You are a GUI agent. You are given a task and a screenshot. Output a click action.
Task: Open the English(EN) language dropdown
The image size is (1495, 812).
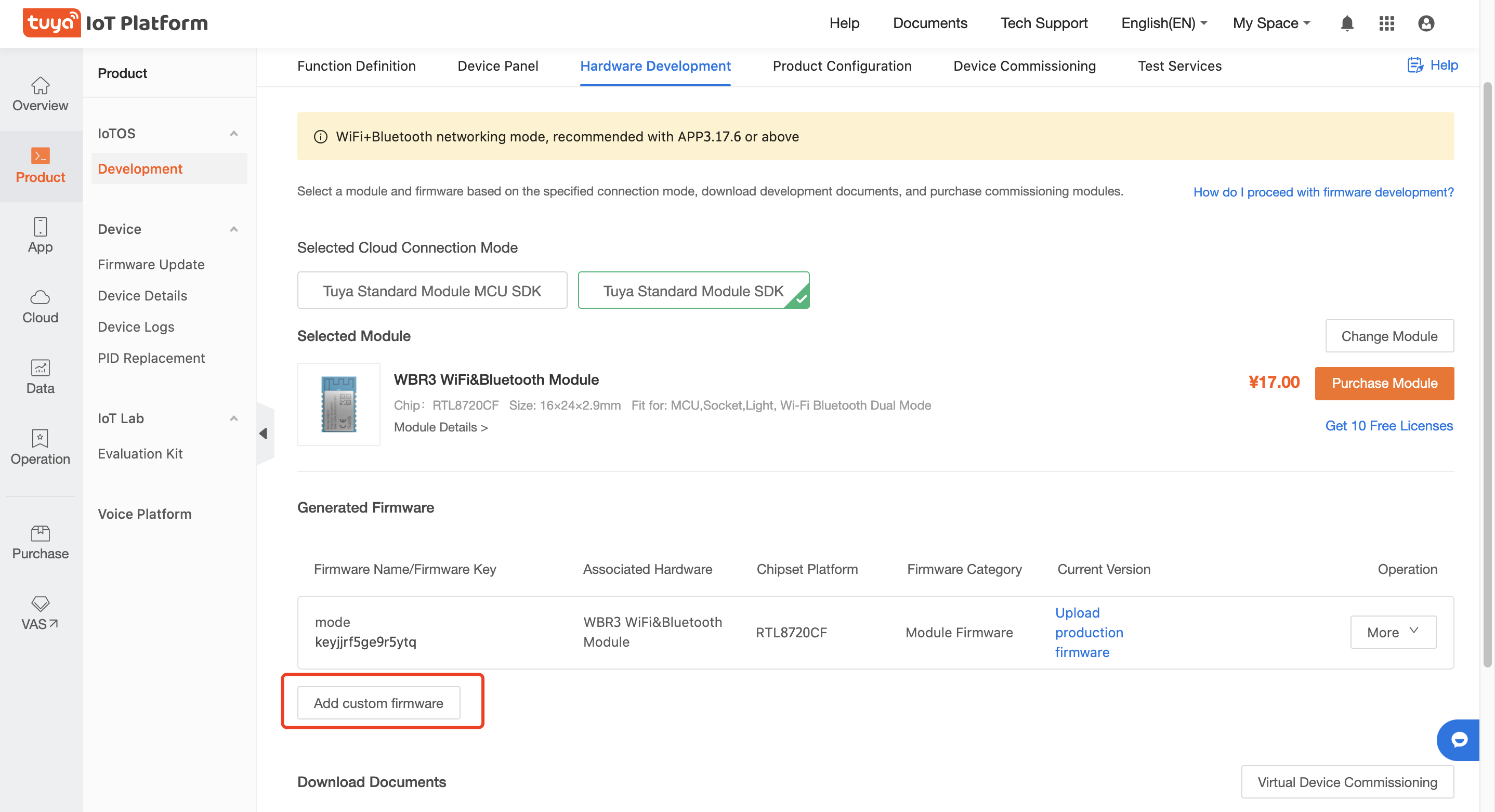pos(1164,23)
